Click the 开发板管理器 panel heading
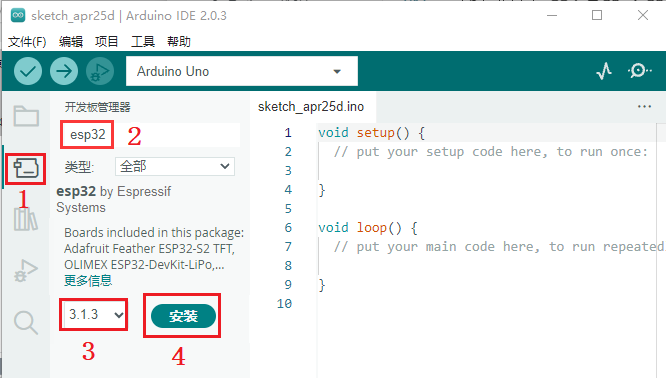 [97, 107]
